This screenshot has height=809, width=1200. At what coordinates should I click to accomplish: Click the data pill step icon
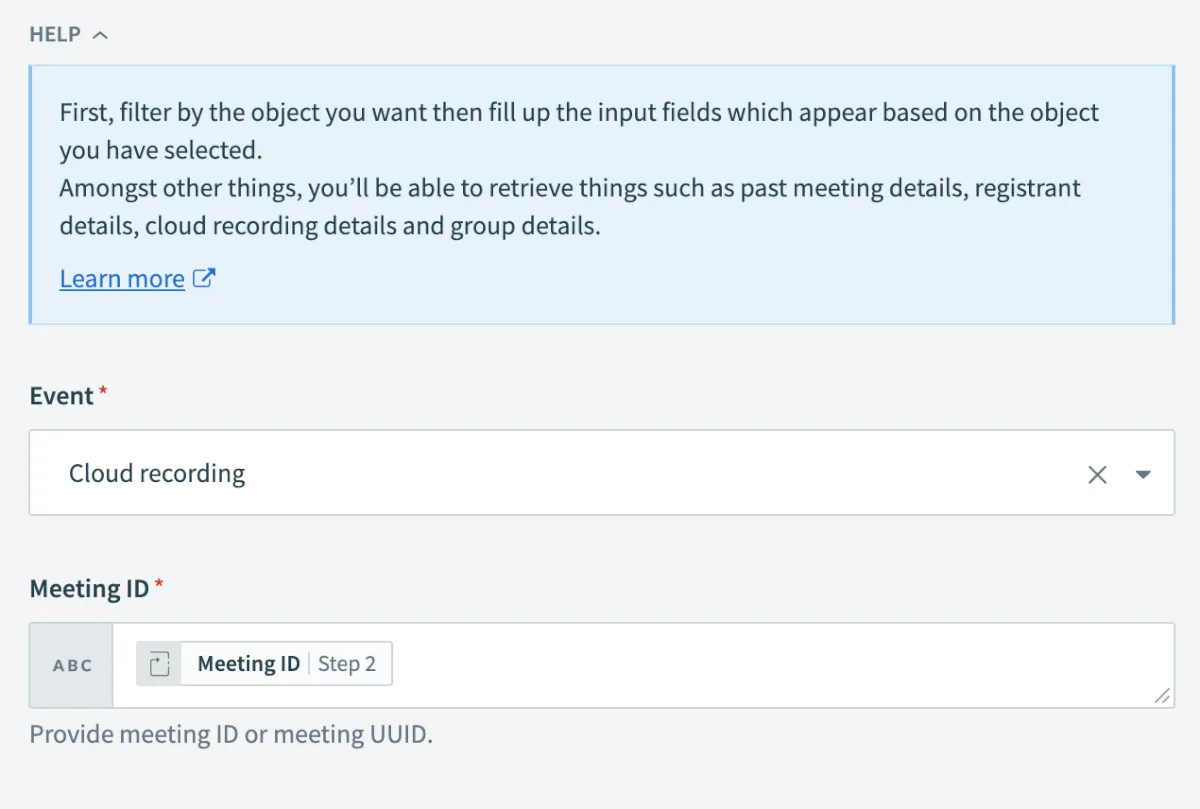(x=160, y=664)
